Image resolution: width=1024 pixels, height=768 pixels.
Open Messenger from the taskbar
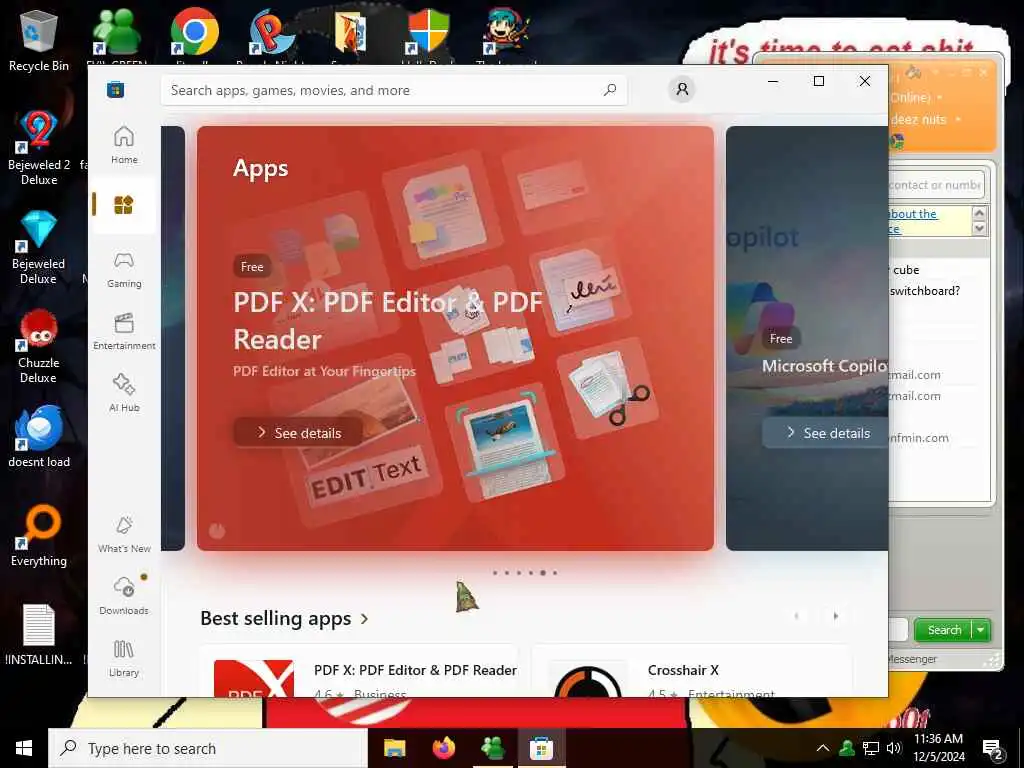[x=492, y=748]
